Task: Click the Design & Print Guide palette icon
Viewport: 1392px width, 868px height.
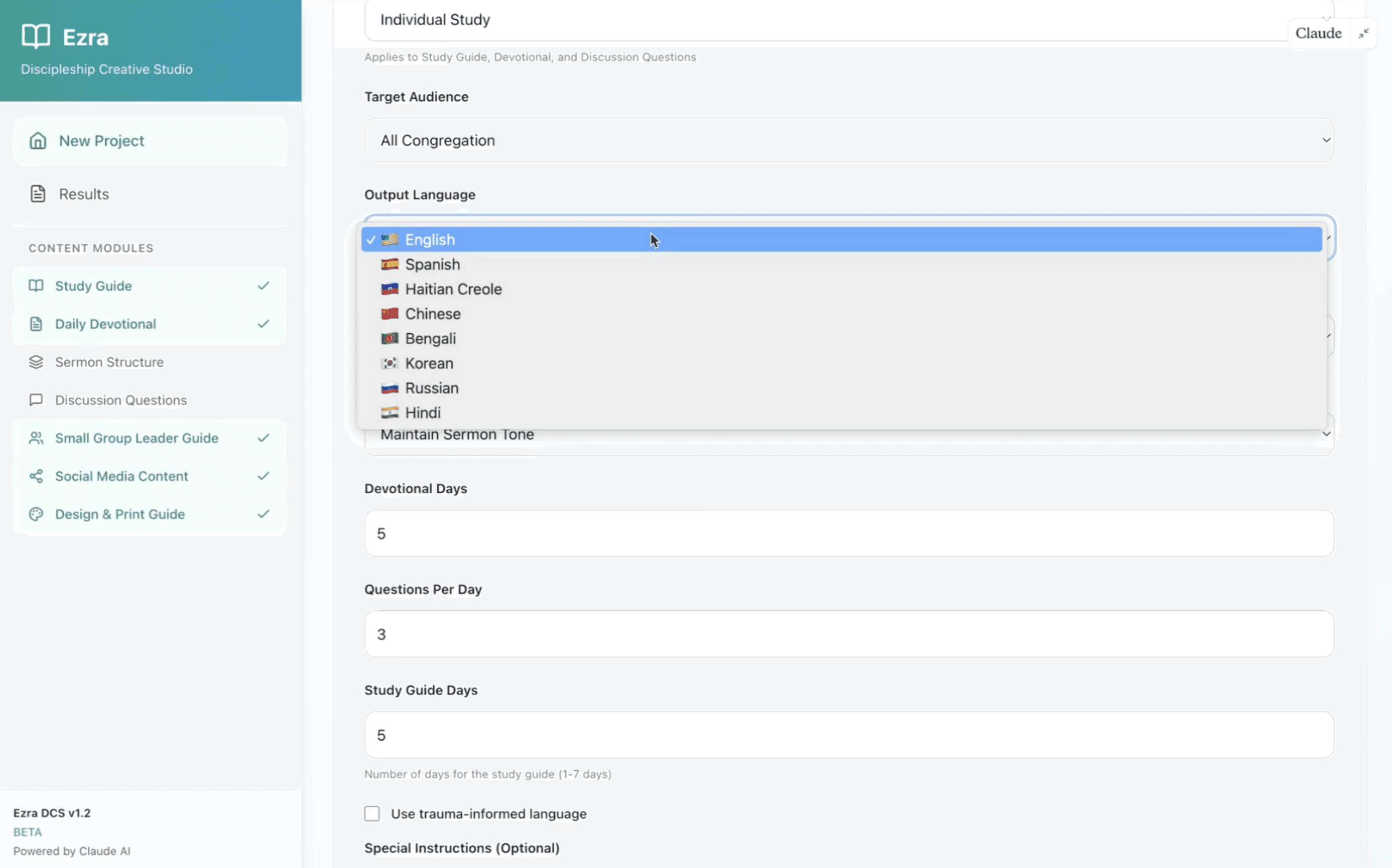Action: pos(36,514)
